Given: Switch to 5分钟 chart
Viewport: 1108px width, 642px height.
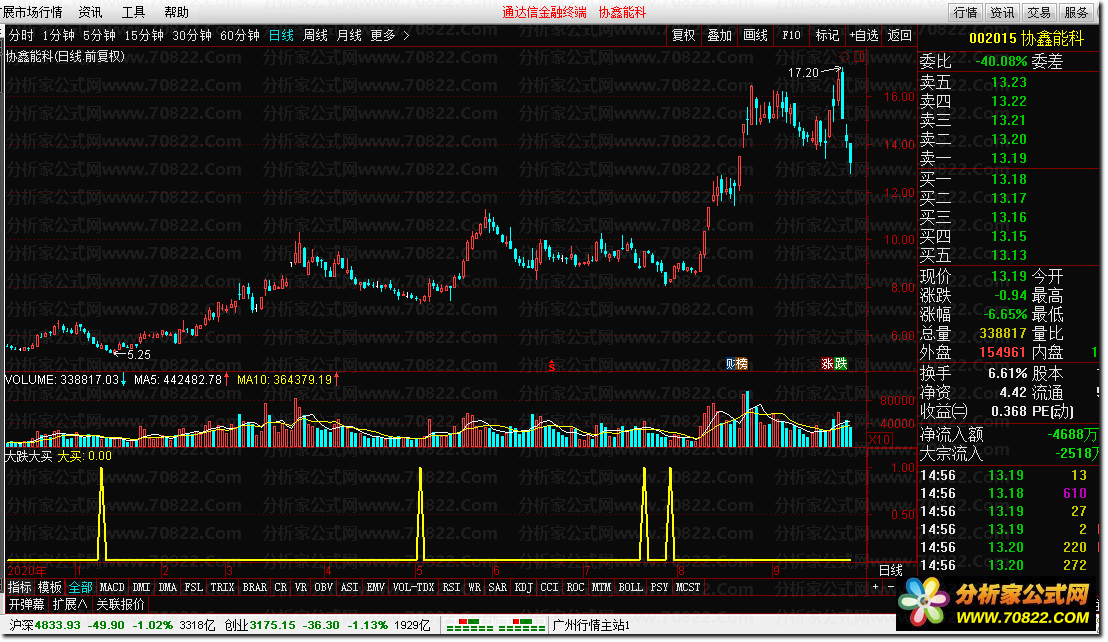Looking at the screenshot, I should [99, 35].
